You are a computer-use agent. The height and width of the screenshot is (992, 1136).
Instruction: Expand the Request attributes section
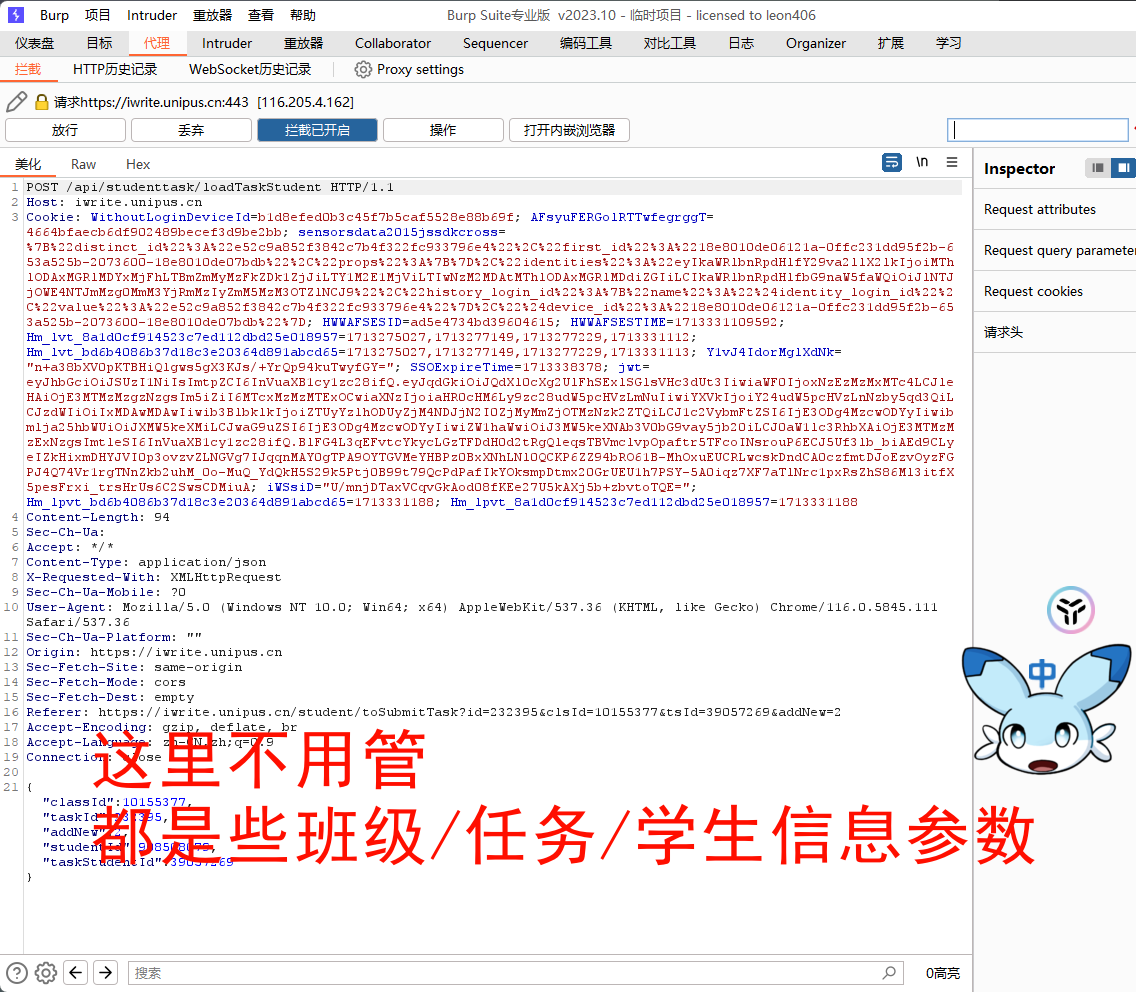coord(1040,209)
